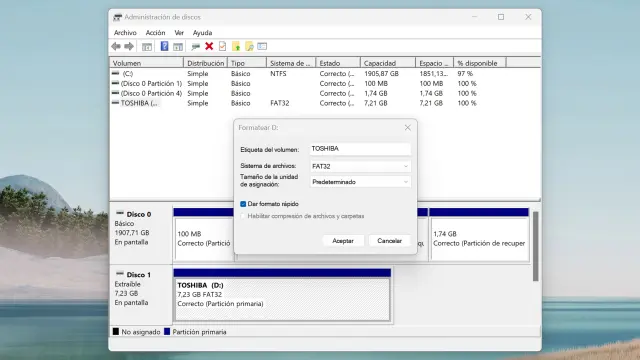Click the red X delete icon
This screenshot has height=360, width=640.
tap(209, 46)
